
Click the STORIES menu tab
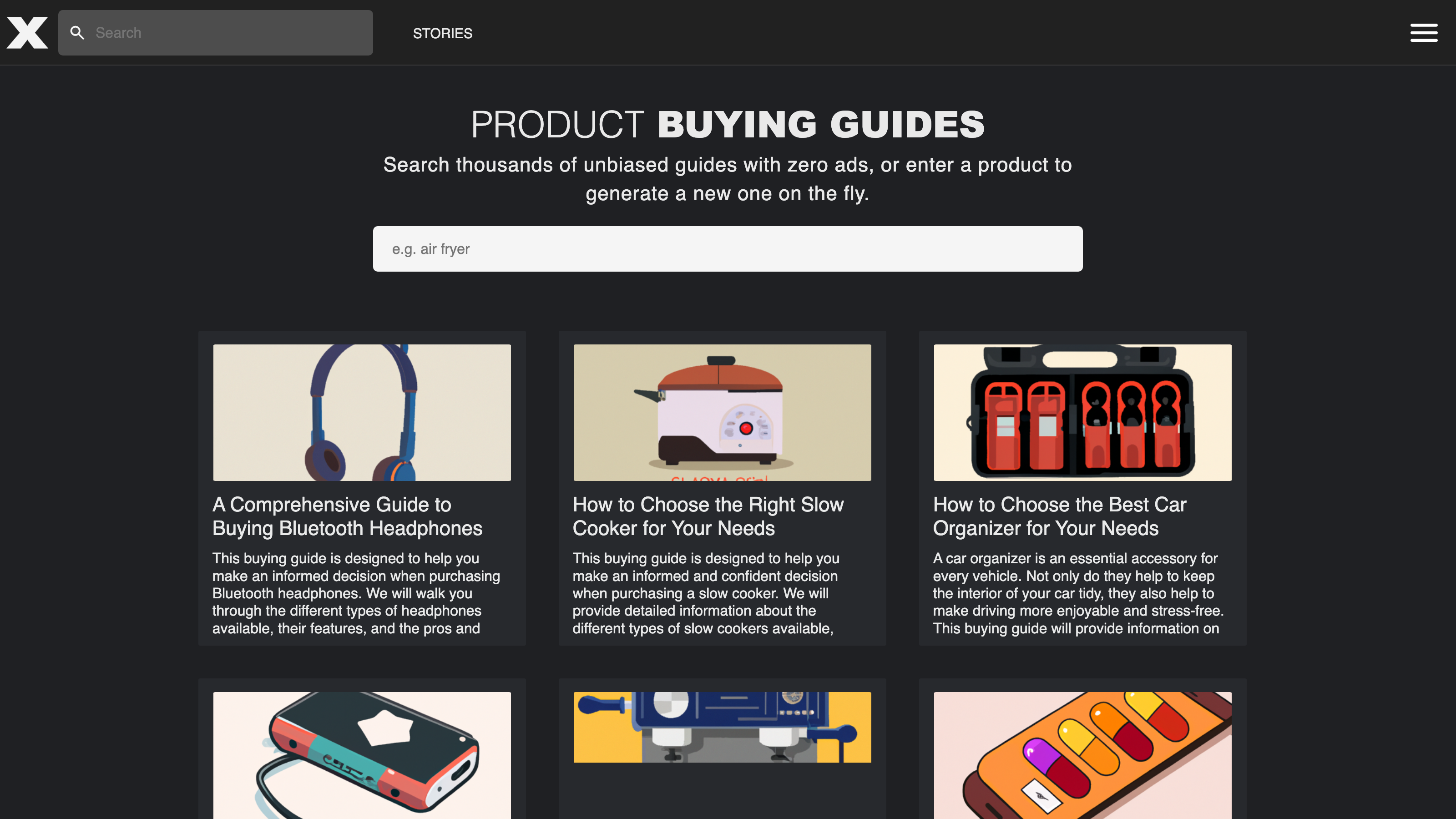(443, 33)
